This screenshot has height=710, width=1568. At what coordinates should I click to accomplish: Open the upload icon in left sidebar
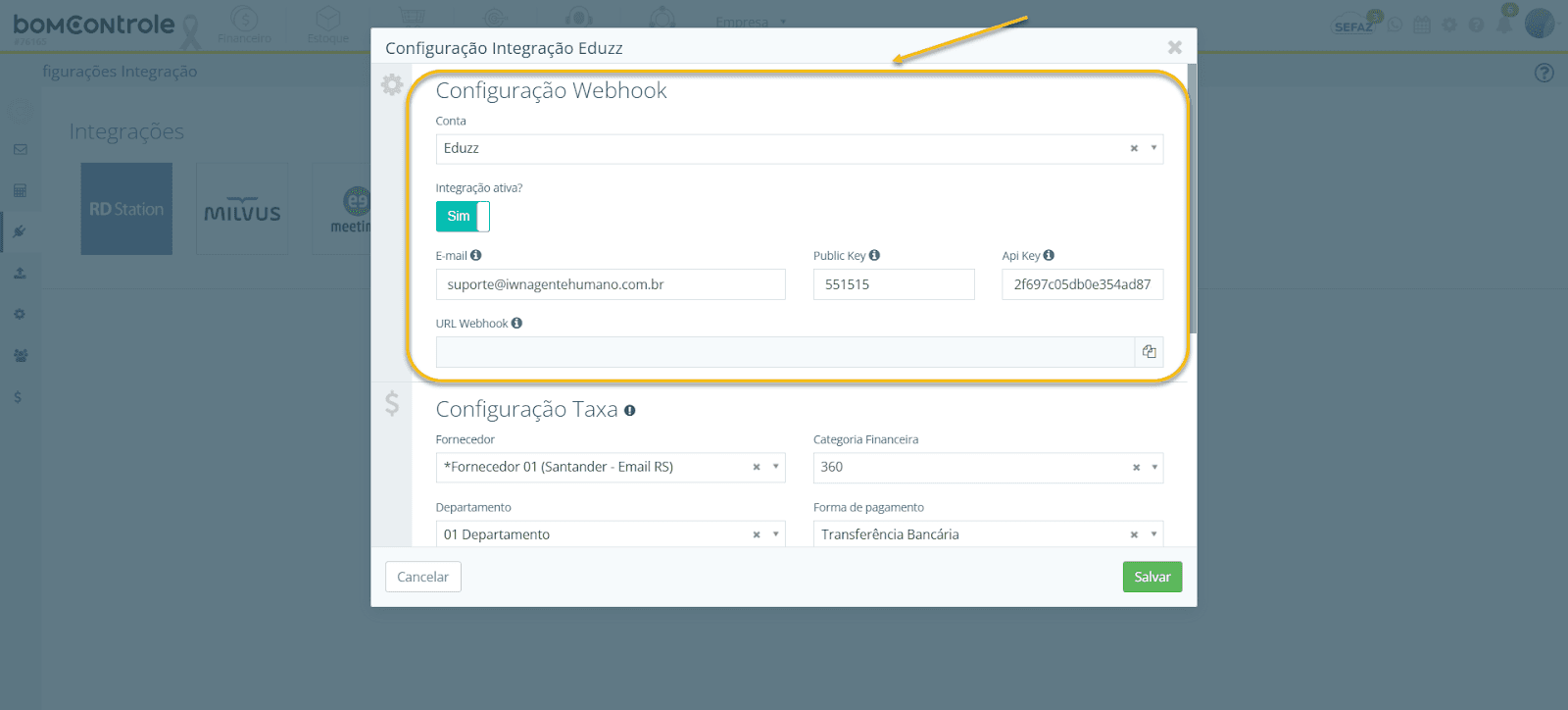coord(20,274)
